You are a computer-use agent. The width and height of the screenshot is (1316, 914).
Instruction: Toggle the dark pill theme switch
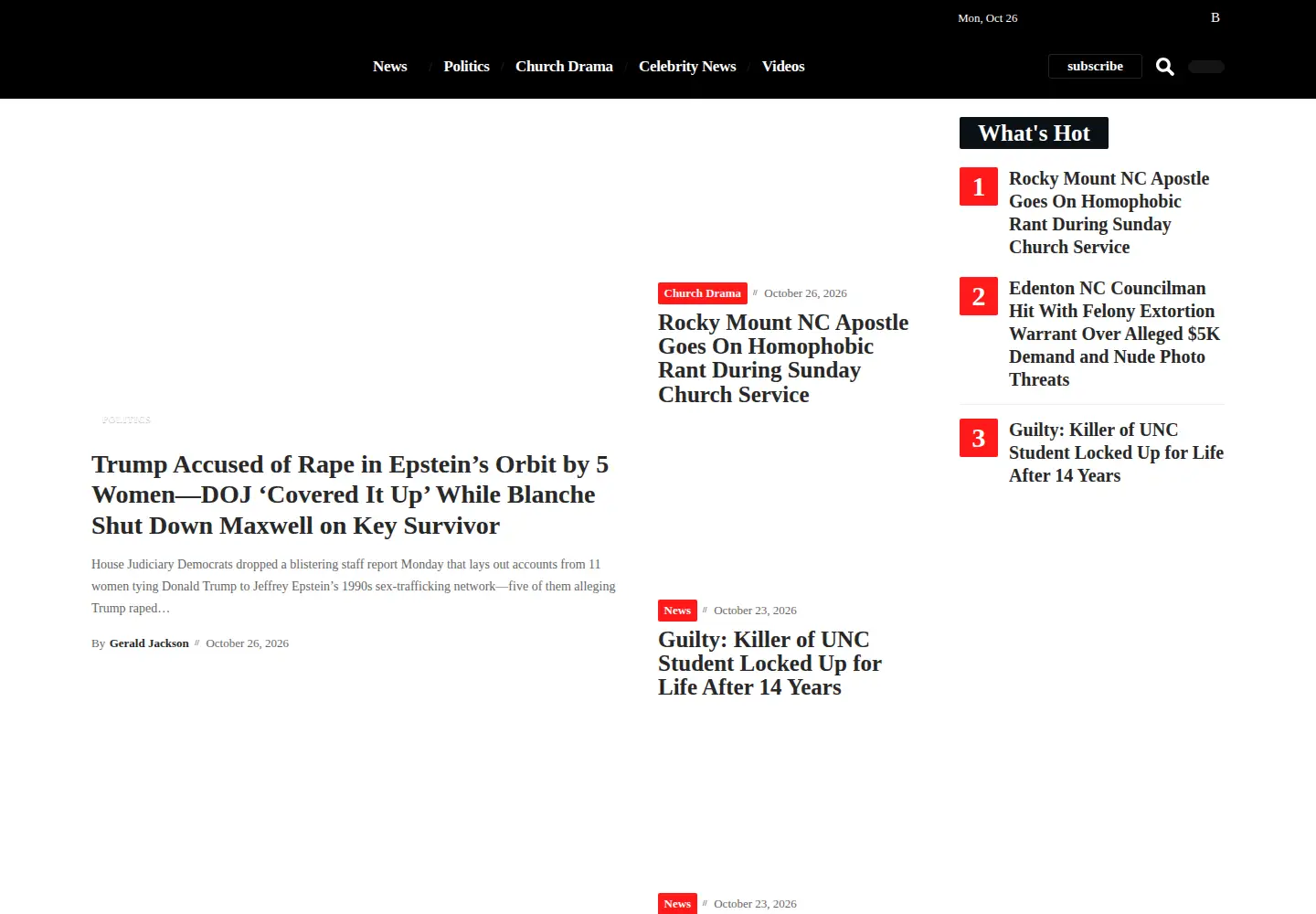pos(1205,67)
